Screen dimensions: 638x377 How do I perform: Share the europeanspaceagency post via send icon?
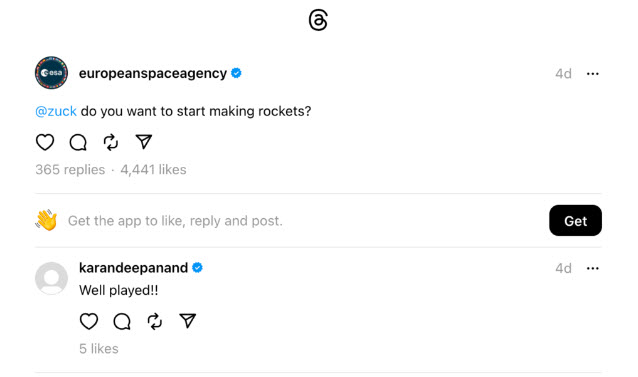[x=144, y=142]
